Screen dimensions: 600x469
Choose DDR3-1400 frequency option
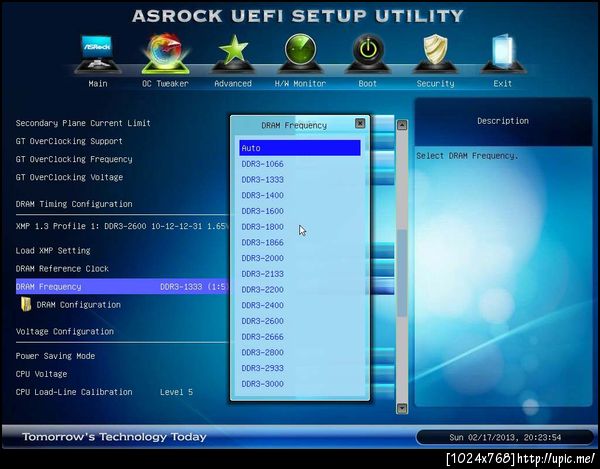pyautogui.click(x=262, y=195)
